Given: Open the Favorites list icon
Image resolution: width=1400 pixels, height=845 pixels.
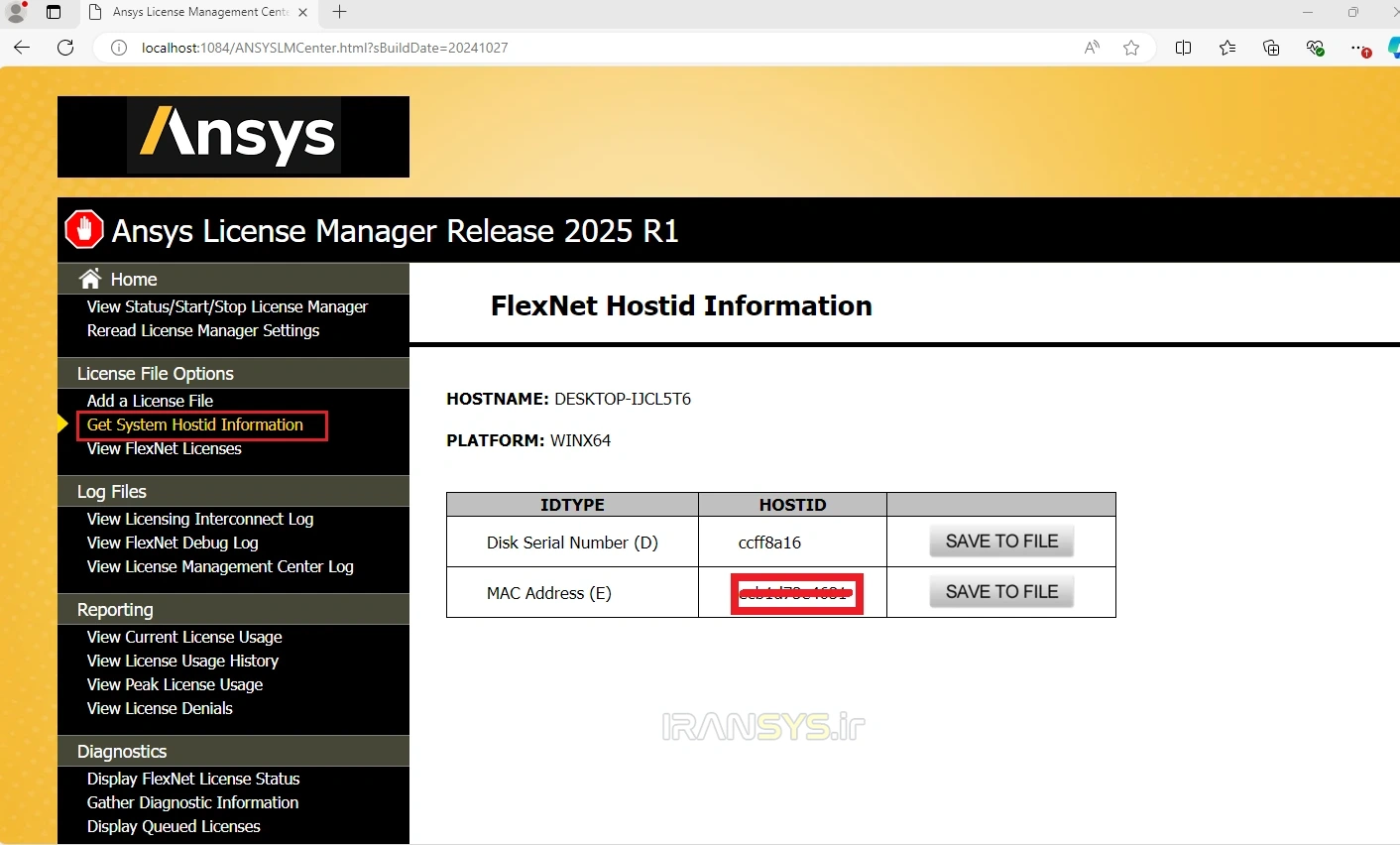Looking at the screenshot, I should [x=1227, y=48].
